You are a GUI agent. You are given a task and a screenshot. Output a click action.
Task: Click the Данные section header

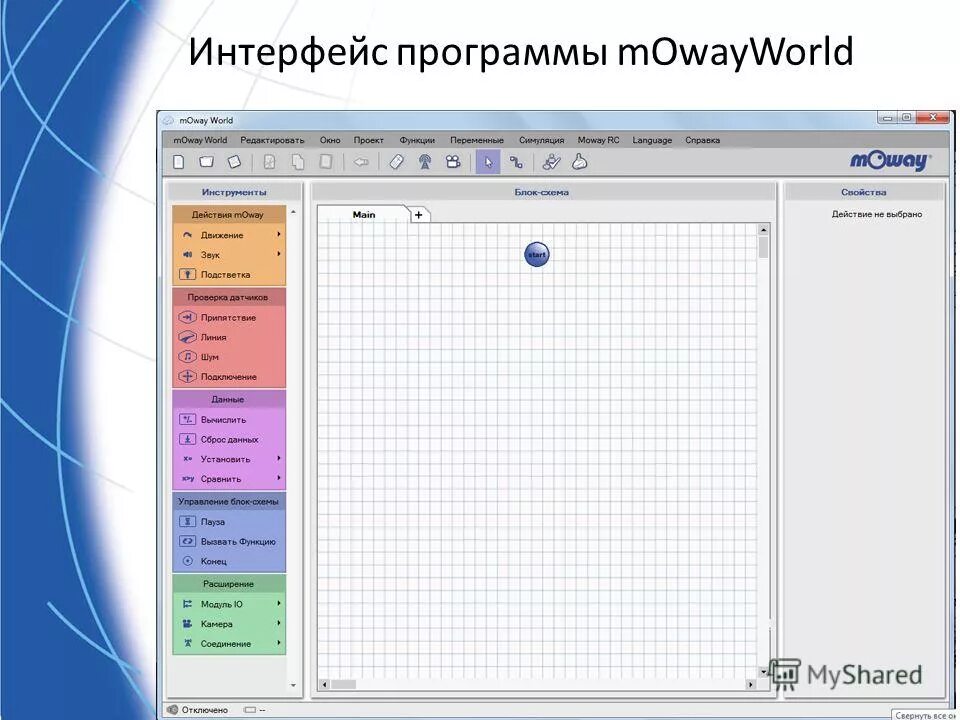coord(228,399)
